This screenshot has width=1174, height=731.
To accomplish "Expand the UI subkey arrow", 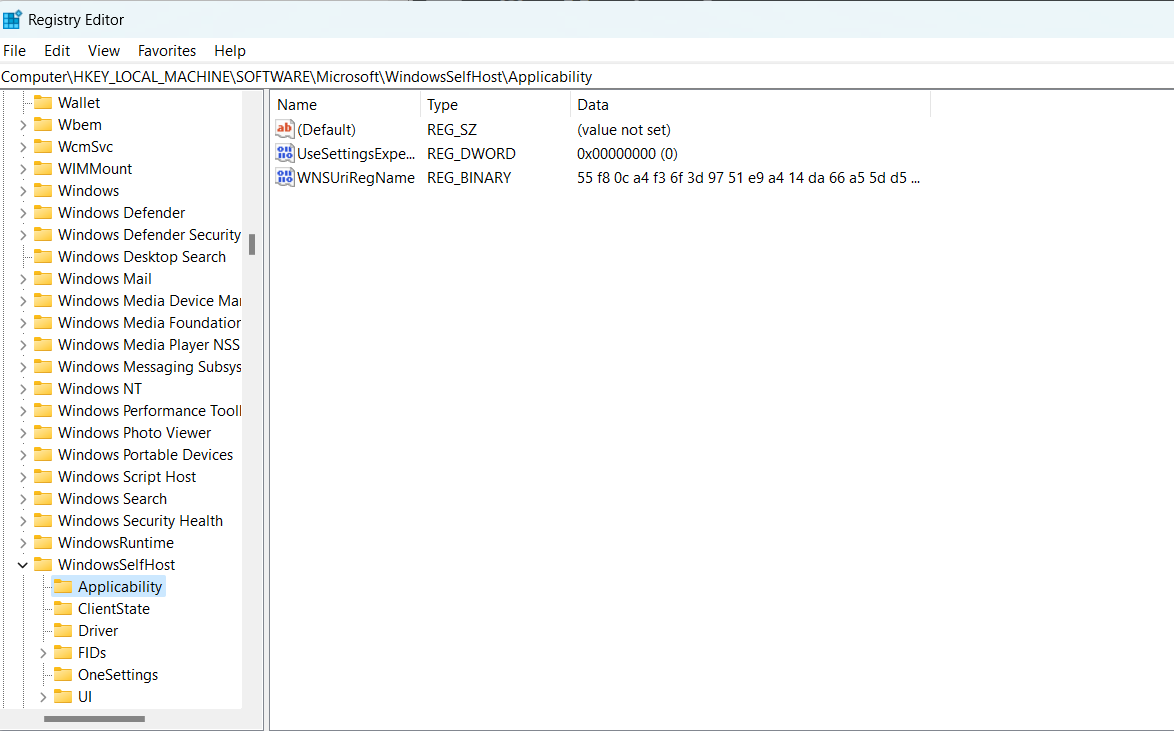I will (43, 697).
